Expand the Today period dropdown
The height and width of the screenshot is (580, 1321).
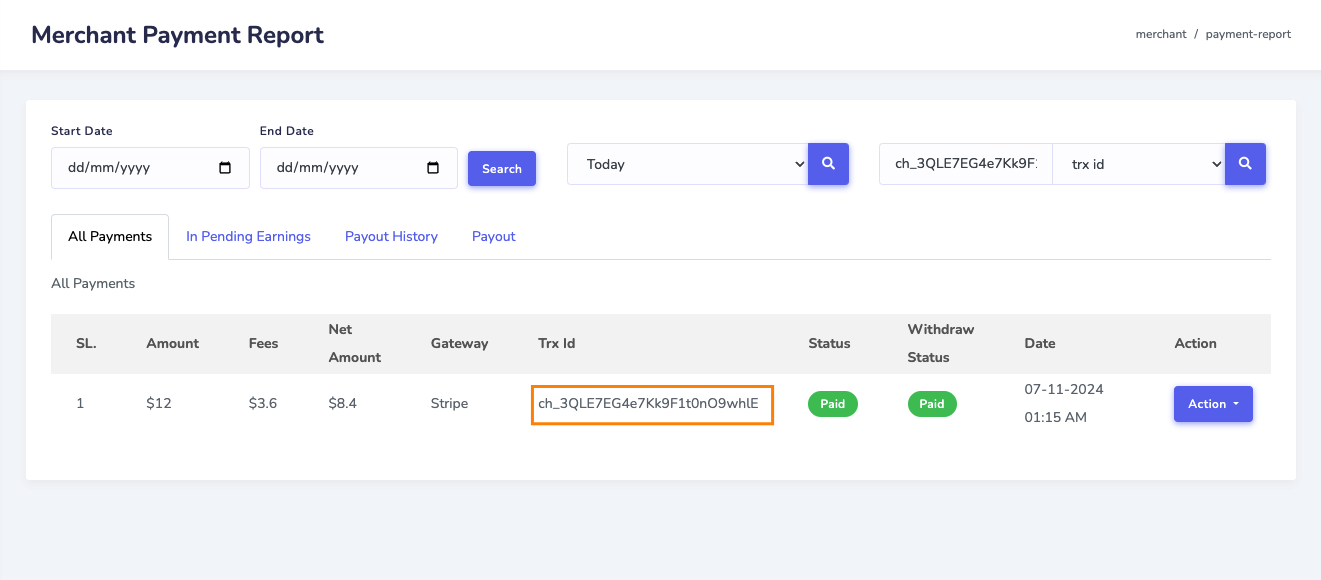coord(687,164)
